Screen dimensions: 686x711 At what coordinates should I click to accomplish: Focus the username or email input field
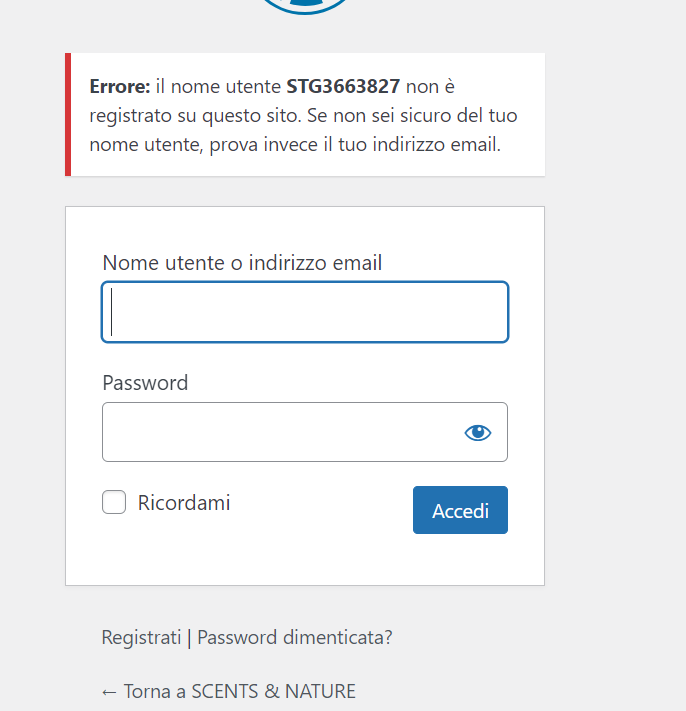coord(305,312)
